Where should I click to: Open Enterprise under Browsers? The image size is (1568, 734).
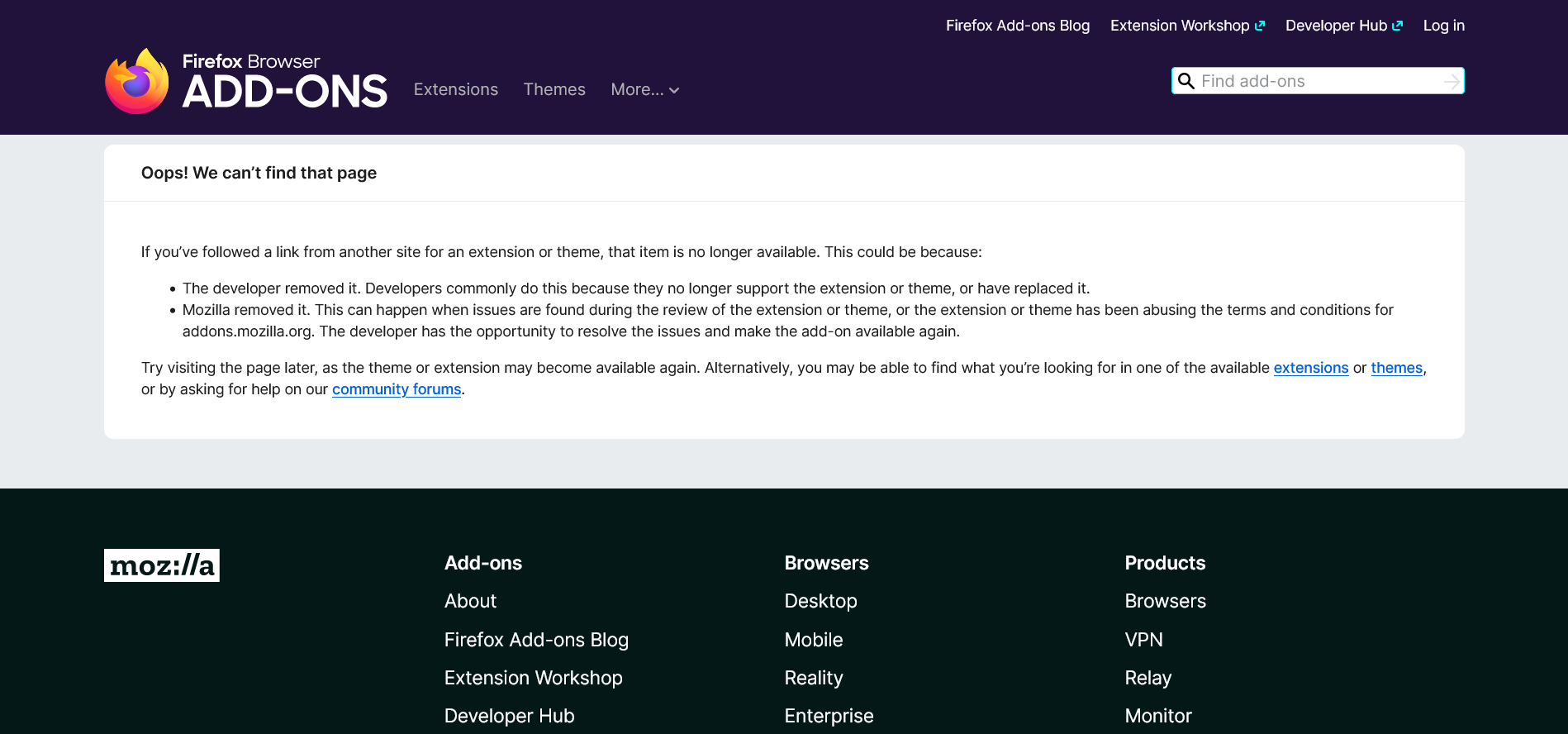coord(829,716)
